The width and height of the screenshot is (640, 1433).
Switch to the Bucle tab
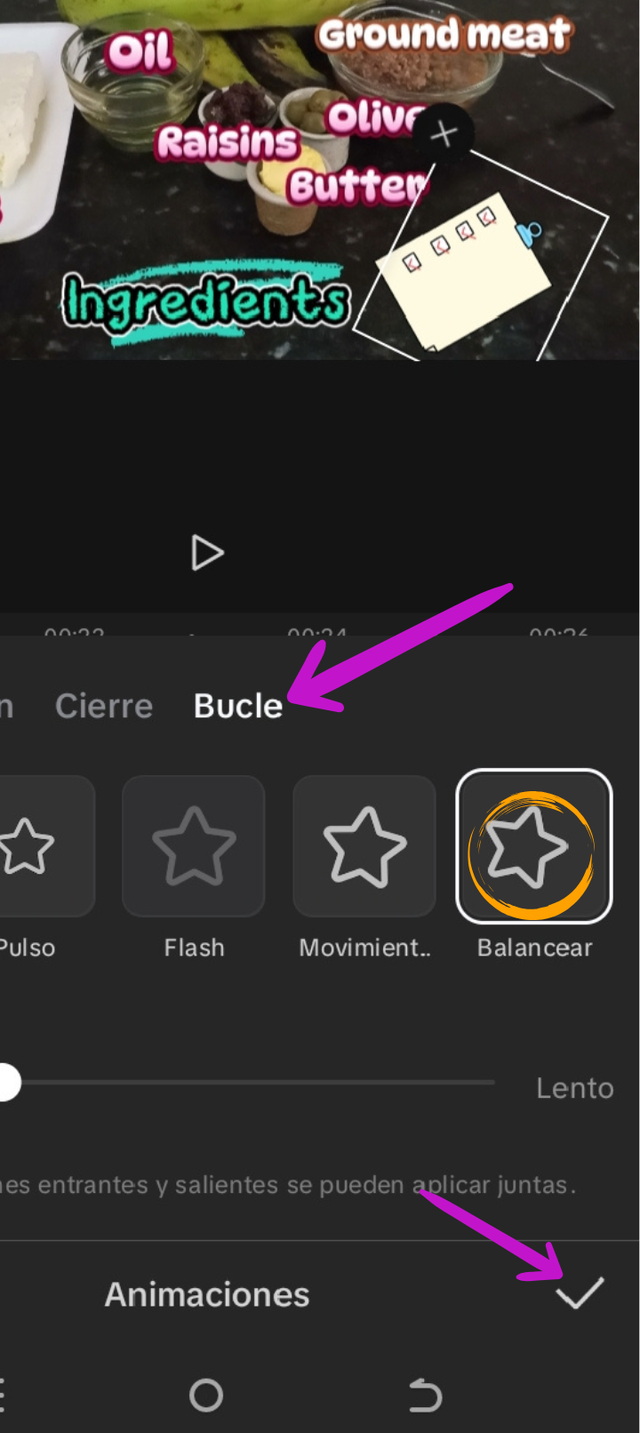click(x=238, y=706)
